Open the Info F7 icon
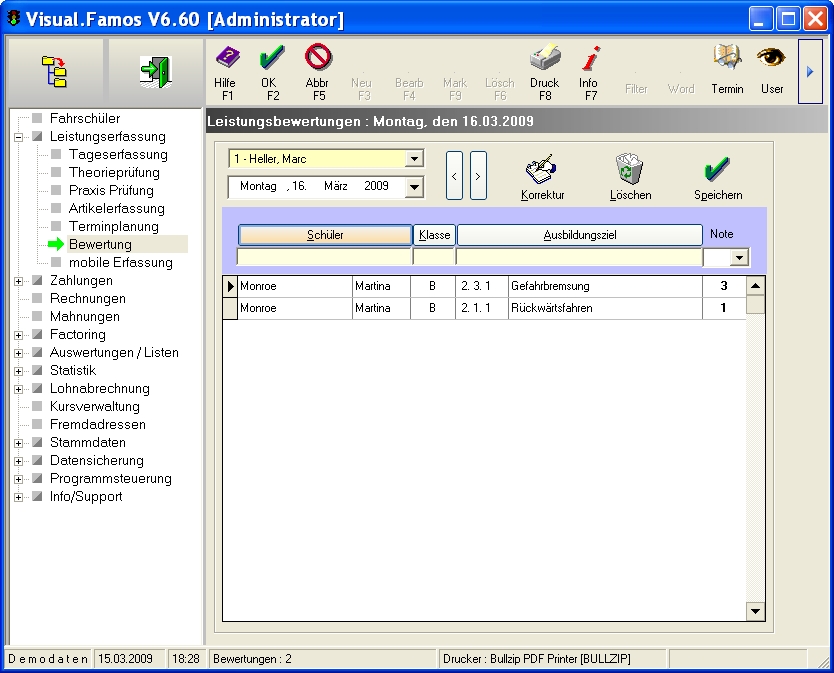834x673 pixels. point(589,60)
